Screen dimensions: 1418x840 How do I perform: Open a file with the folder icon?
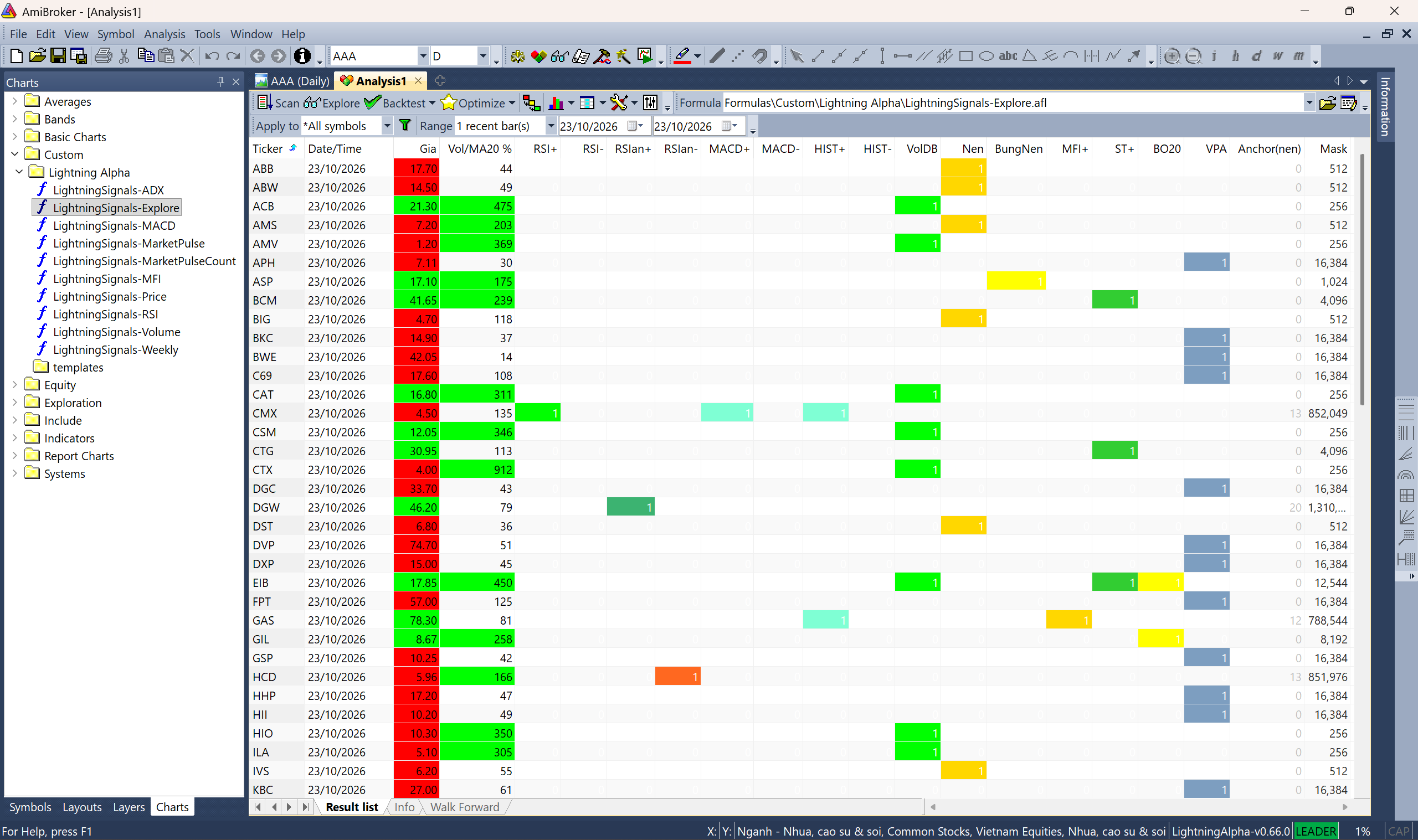[37, 55]
